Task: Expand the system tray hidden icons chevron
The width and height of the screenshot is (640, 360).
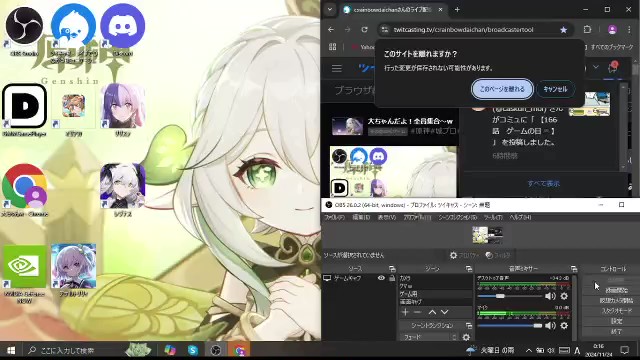Action: (x=529, y=350)
